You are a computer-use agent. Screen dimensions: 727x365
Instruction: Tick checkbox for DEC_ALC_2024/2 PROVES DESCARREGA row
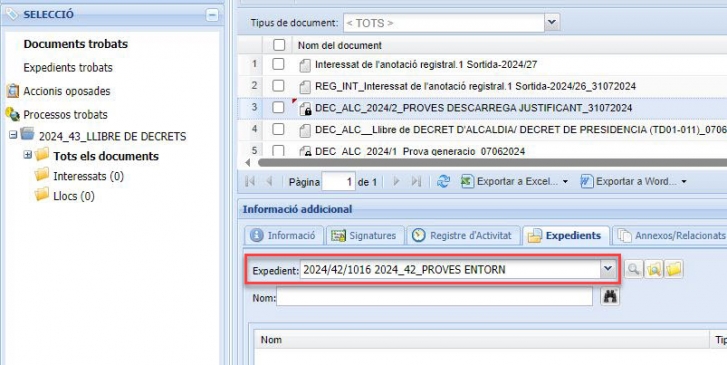pyautogui.click(x=278, y=108)
